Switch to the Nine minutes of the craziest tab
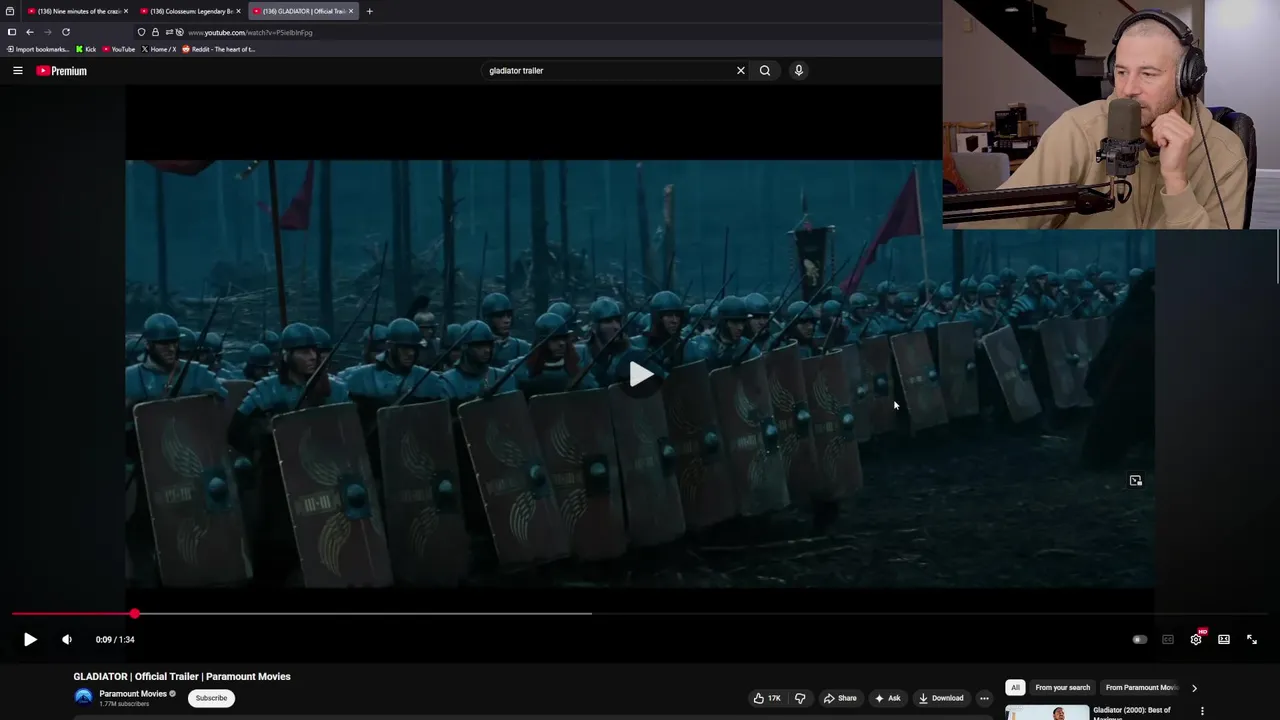1280x720 pixels. (78, 11)
